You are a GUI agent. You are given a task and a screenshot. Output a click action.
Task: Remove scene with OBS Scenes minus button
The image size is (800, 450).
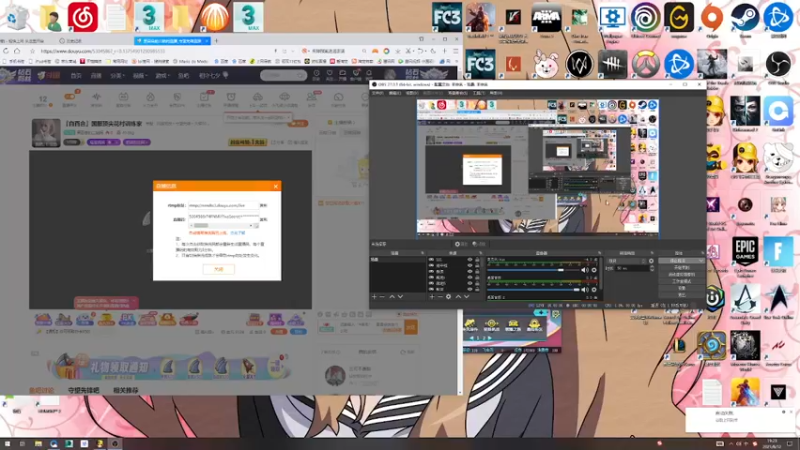click(x=382, y=296)
